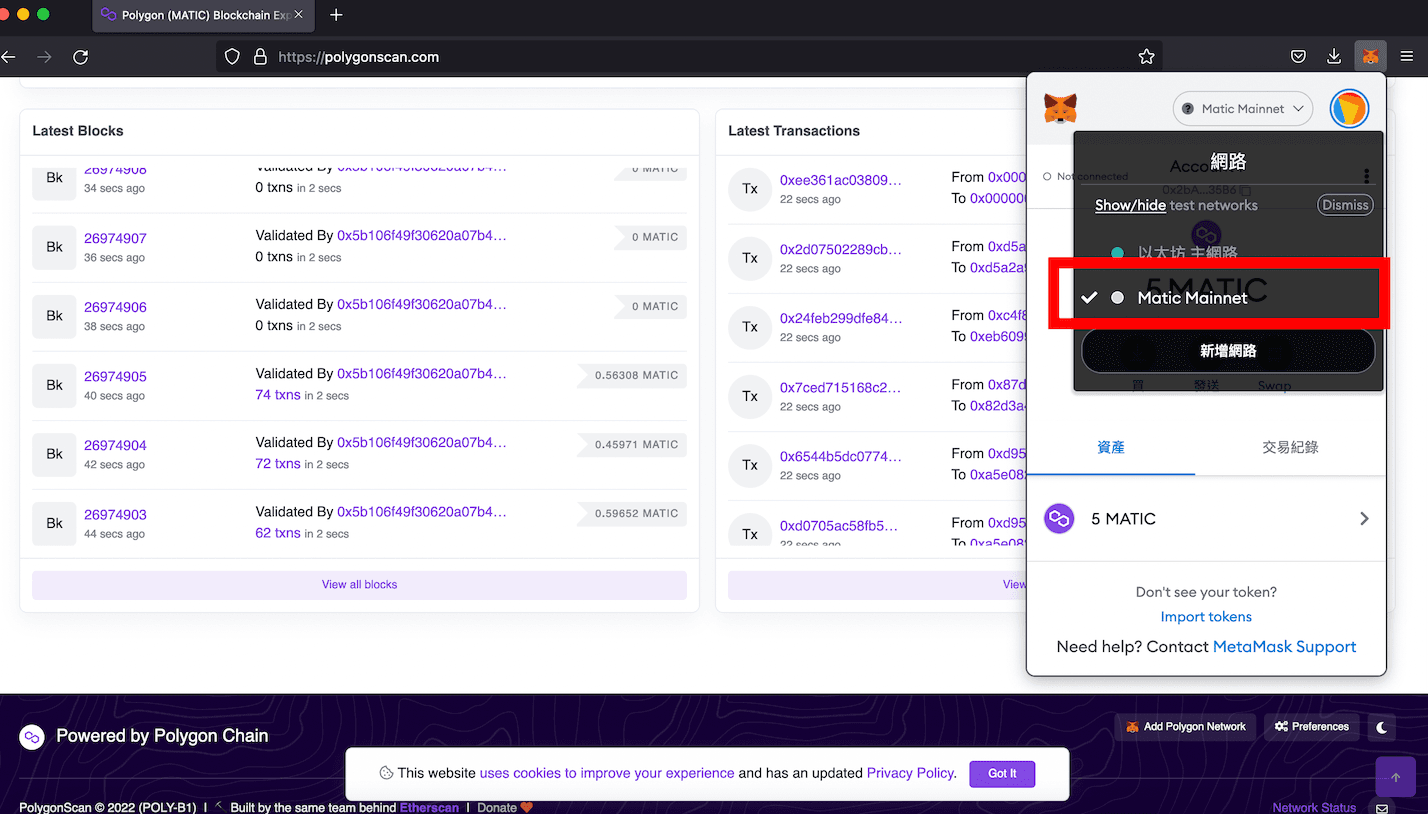Click the Show/hide test networks link
The image size is (1428, 814).
click(1130, 205)
